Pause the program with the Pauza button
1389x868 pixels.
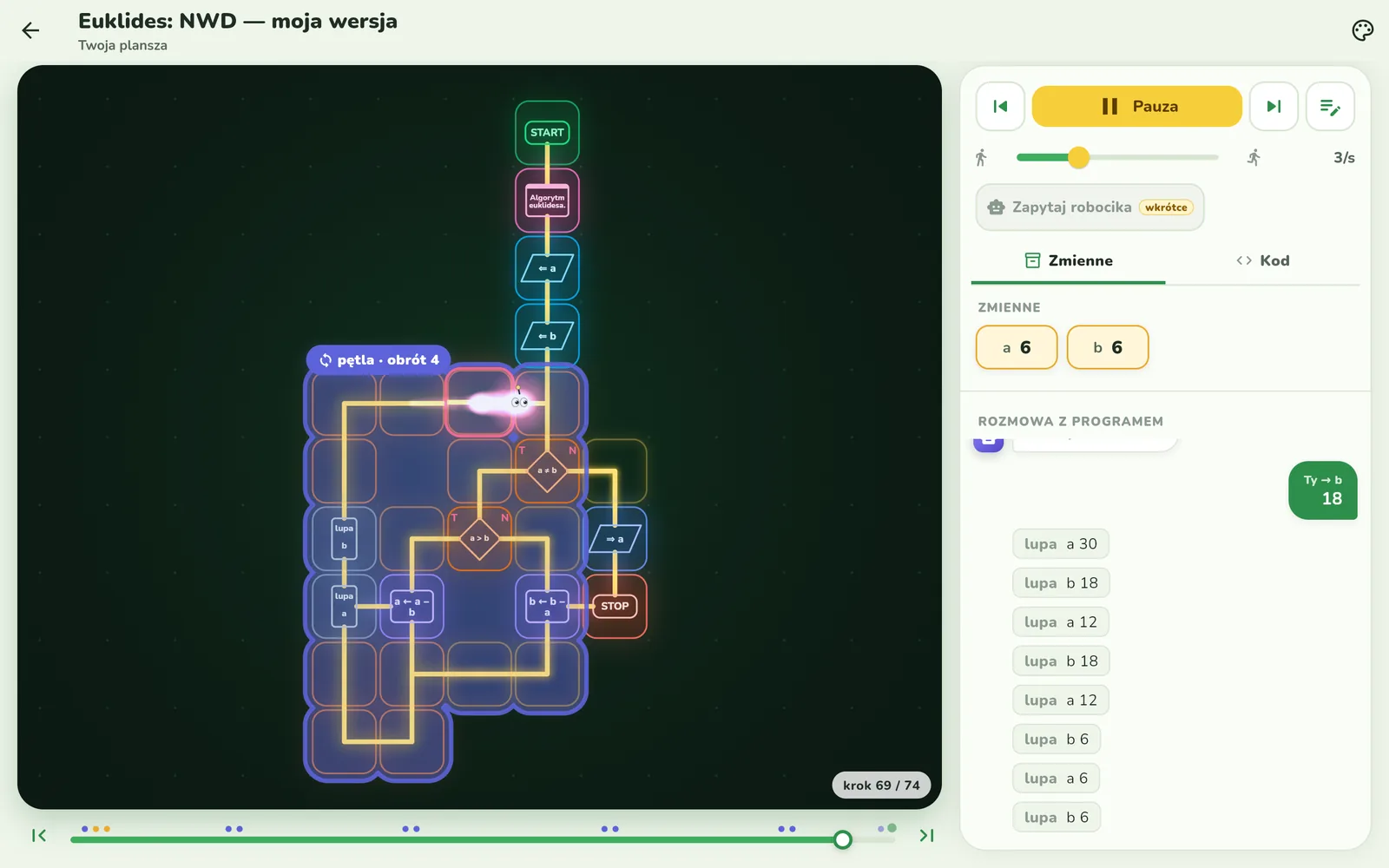coord(1136,107)
